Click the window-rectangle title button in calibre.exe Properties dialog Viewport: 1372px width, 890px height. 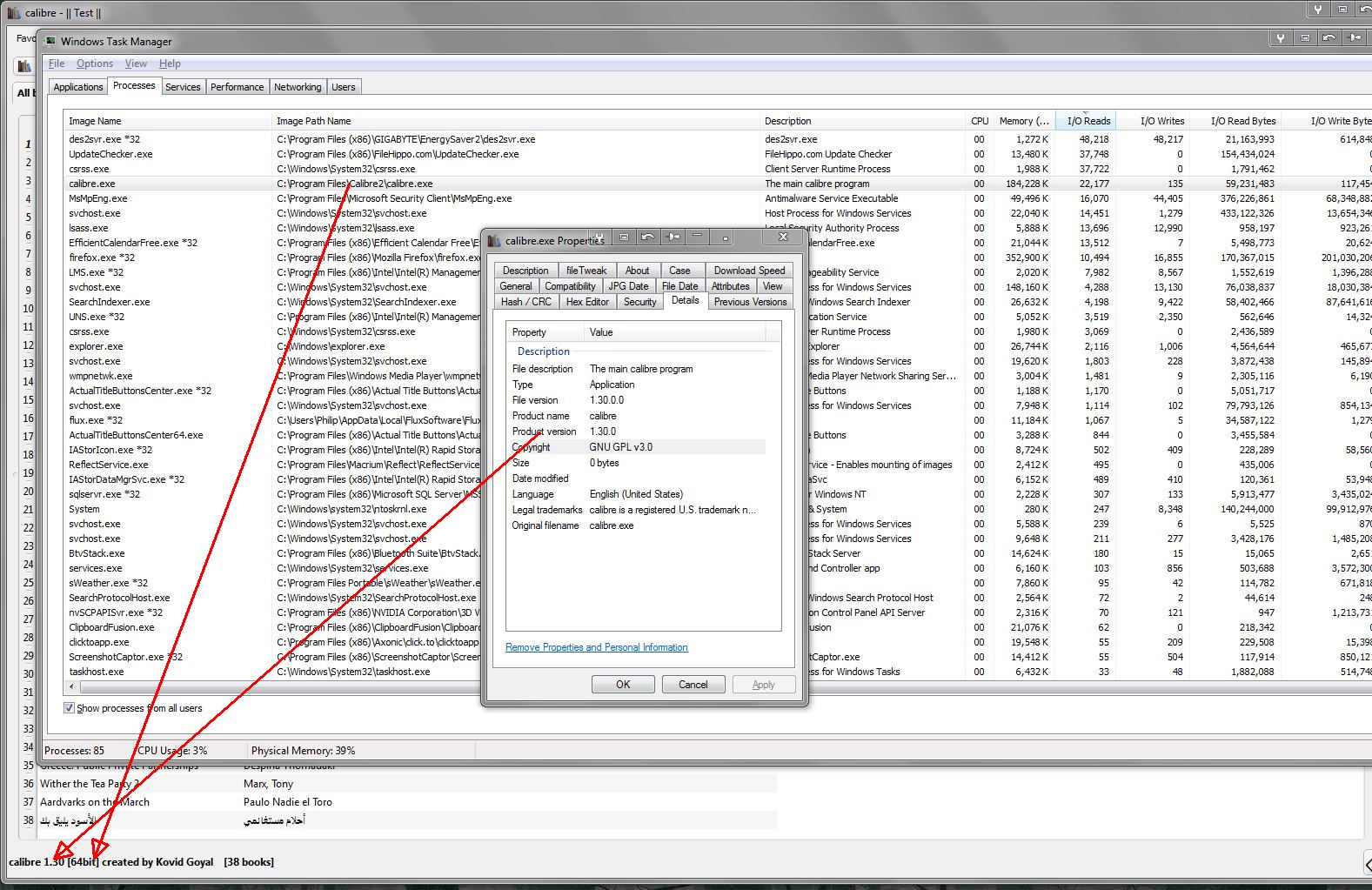tap(625, 237)
